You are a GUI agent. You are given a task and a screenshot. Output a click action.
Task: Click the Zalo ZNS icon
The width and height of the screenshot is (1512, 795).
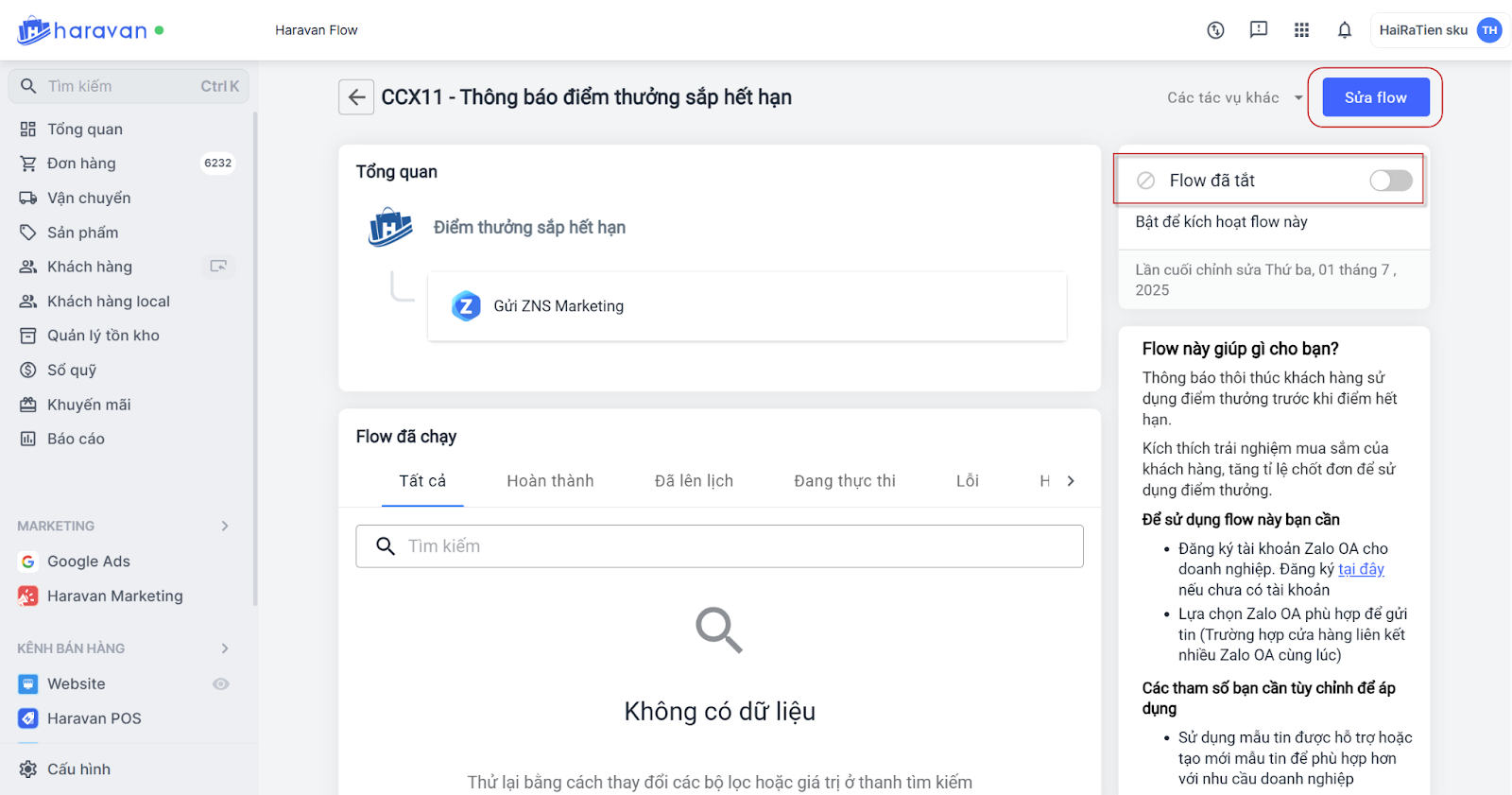[466, 305]
